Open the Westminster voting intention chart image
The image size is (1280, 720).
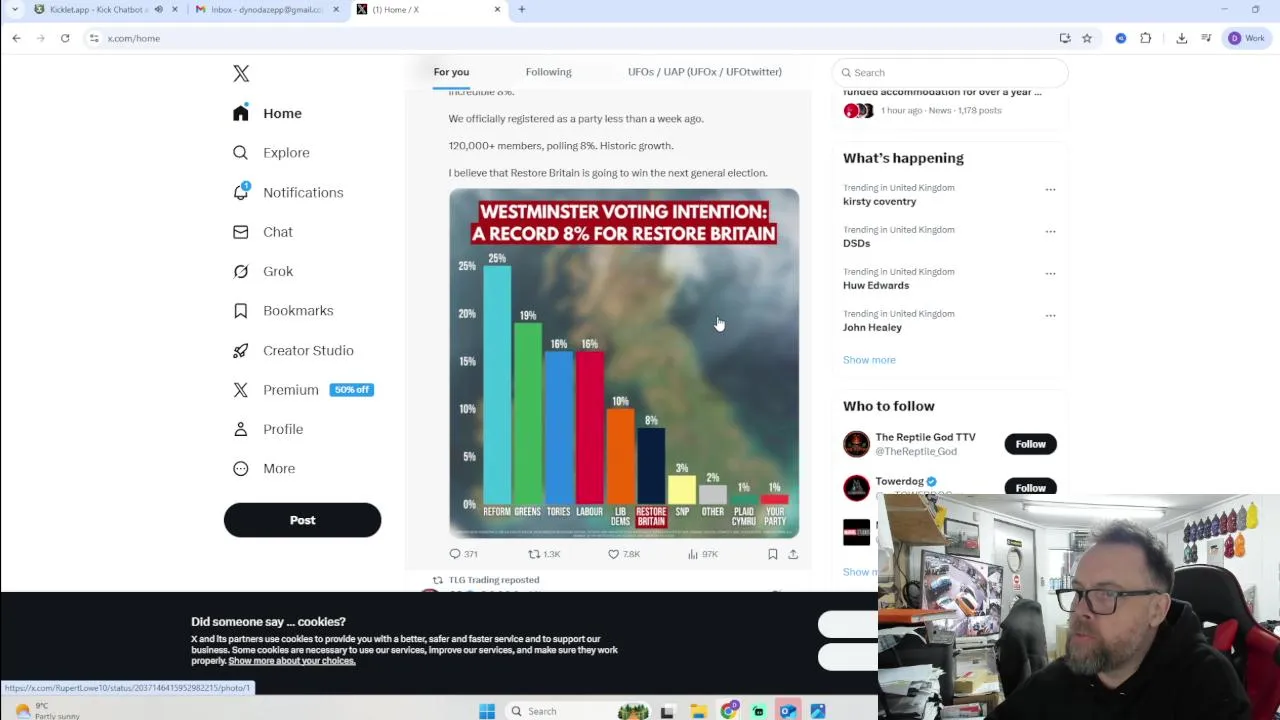[624, 363]
